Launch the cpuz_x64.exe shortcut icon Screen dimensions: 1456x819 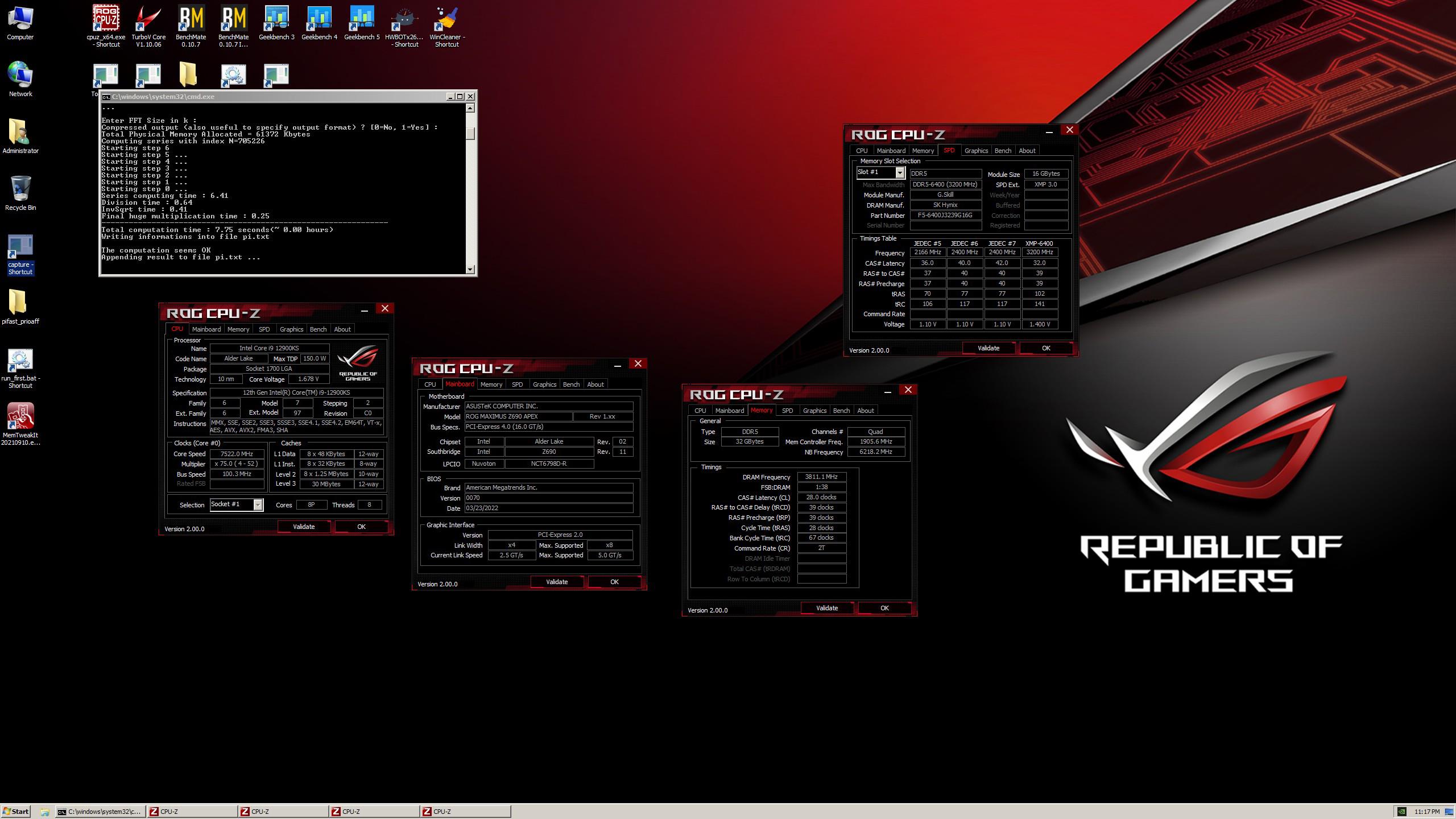(106, 26)
